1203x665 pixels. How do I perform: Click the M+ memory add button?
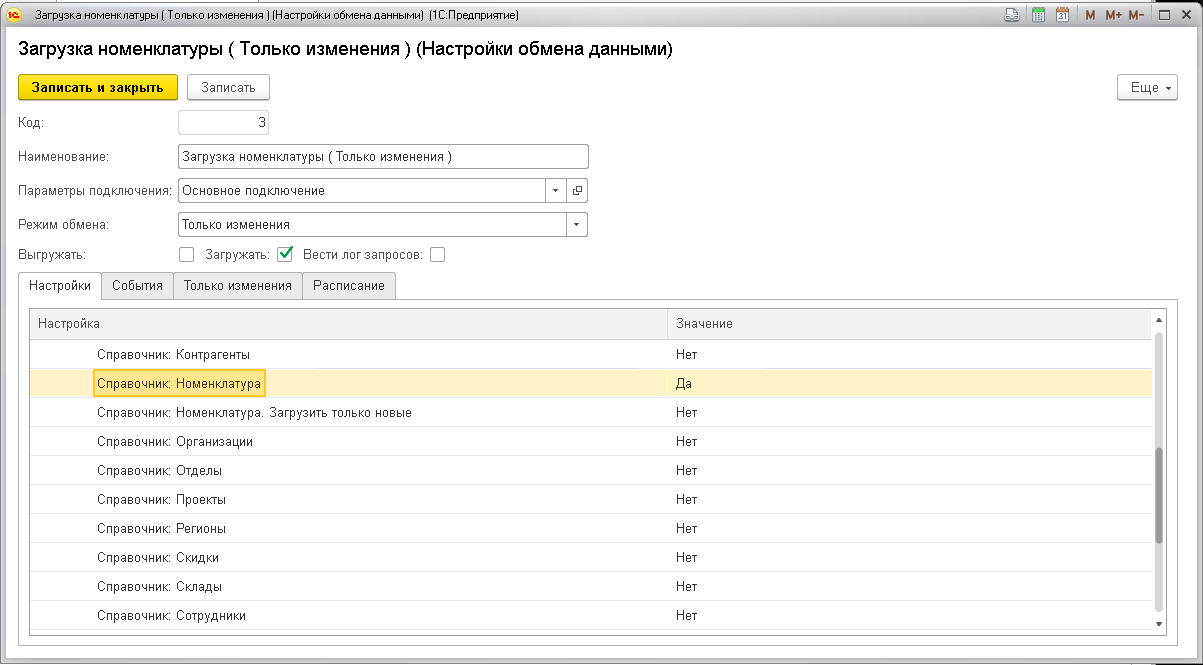tap(1113, 15)
